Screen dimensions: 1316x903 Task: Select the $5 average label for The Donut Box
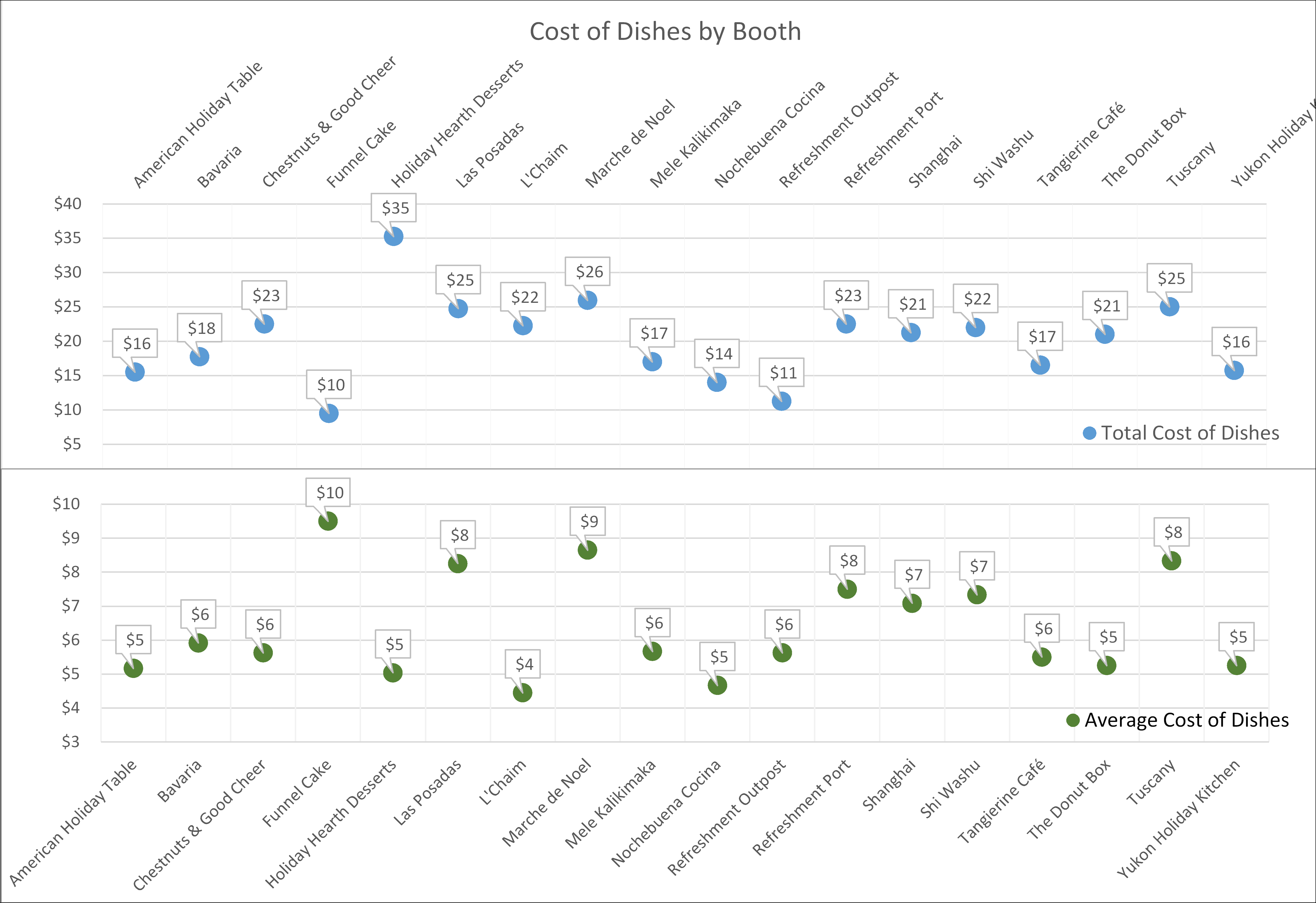[x=1107, y=636]
